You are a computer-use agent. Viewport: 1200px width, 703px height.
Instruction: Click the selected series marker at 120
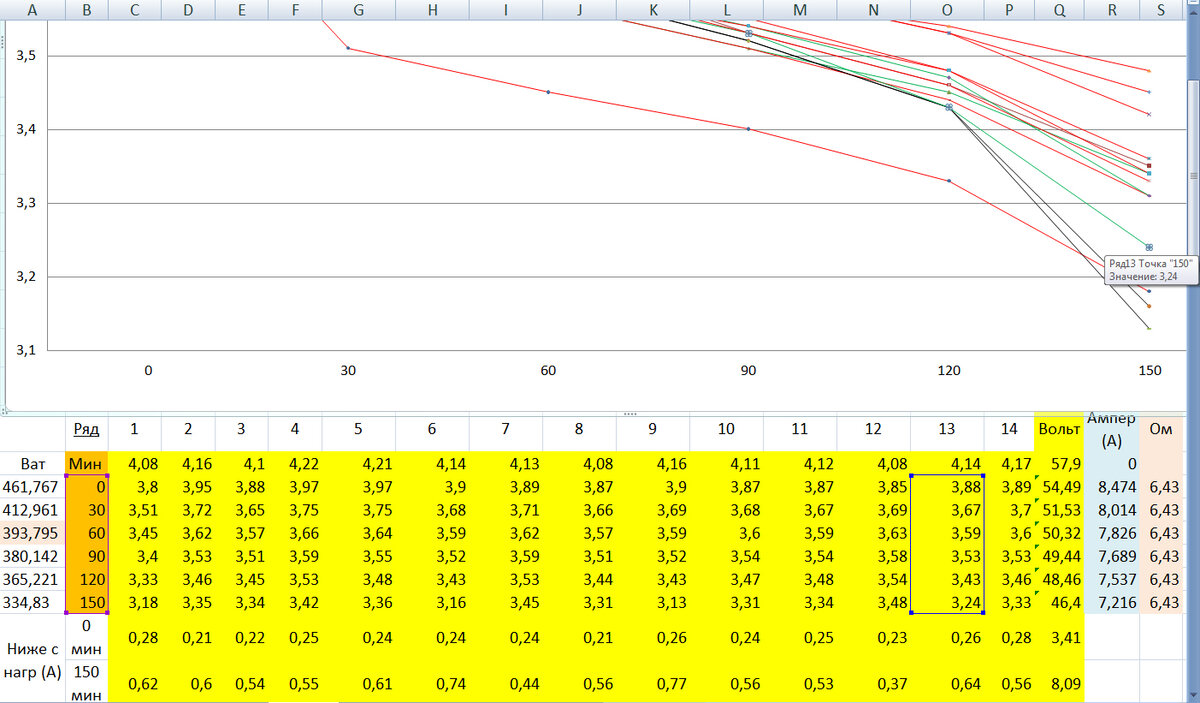(x=948, y=106)
